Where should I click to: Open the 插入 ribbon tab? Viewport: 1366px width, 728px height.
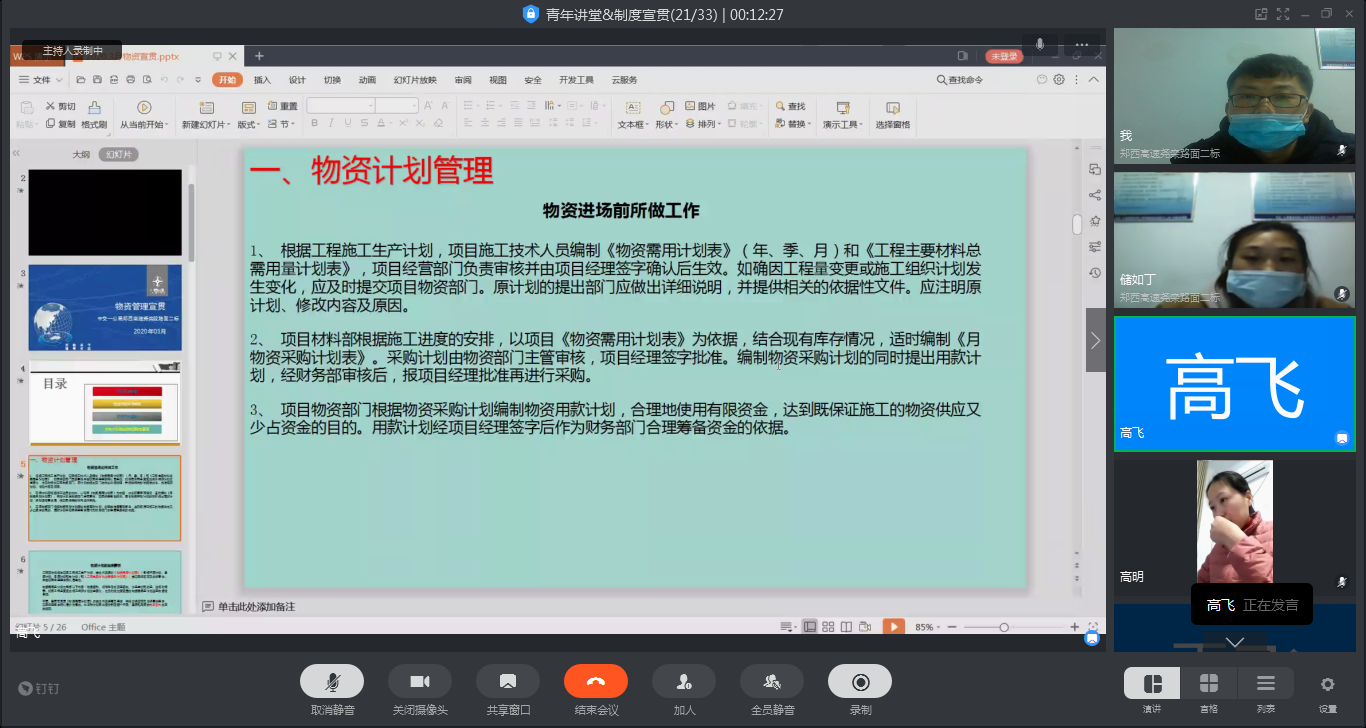[x=262, y=80]
